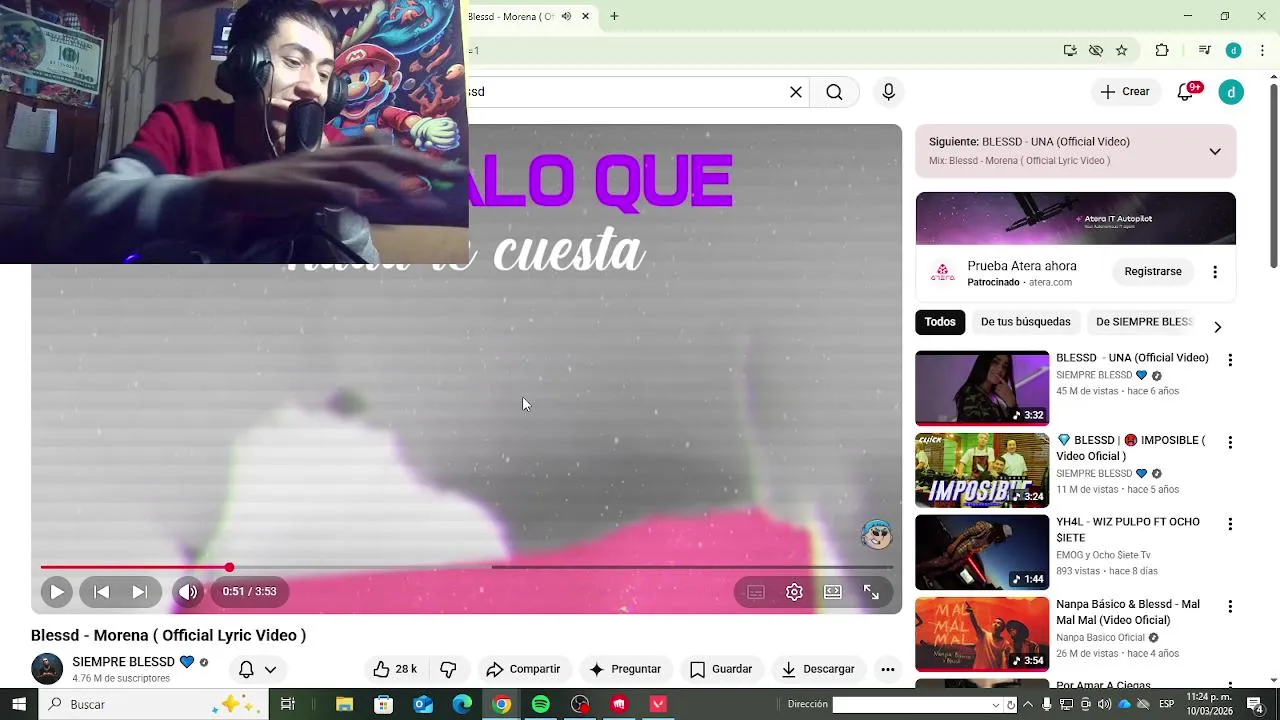
Task: Click the page vertical scrollbar
Action: tap(1273, 176)
